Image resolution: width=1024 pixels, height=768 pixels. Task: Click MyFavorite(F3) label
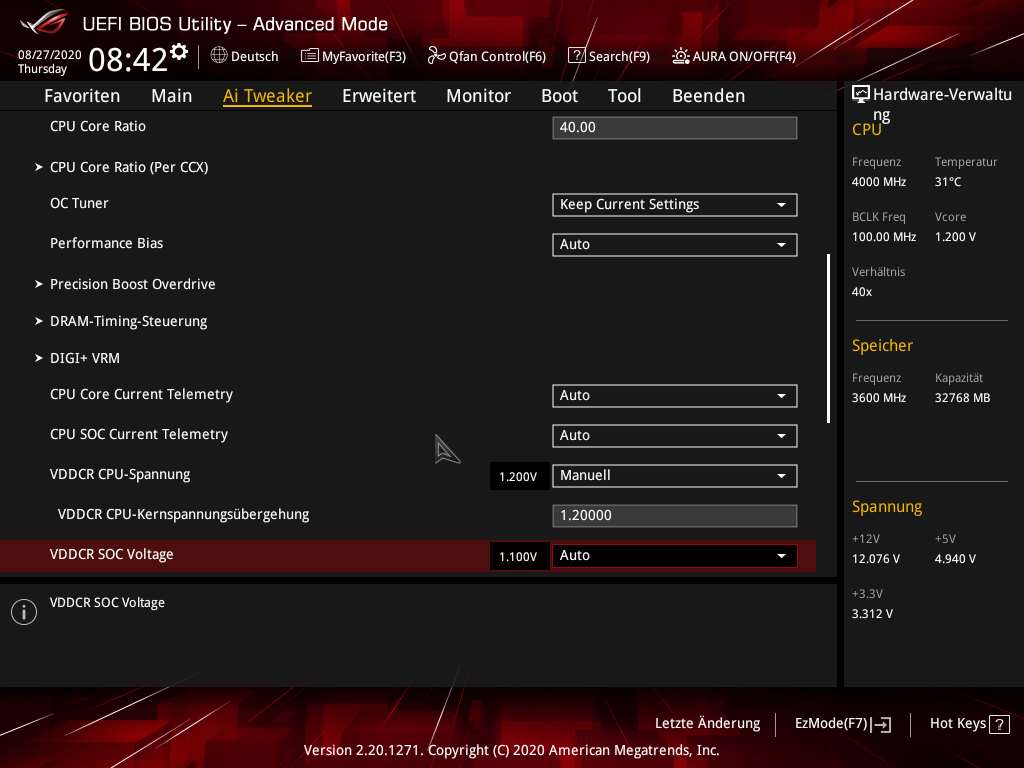[x=364, y=57]
